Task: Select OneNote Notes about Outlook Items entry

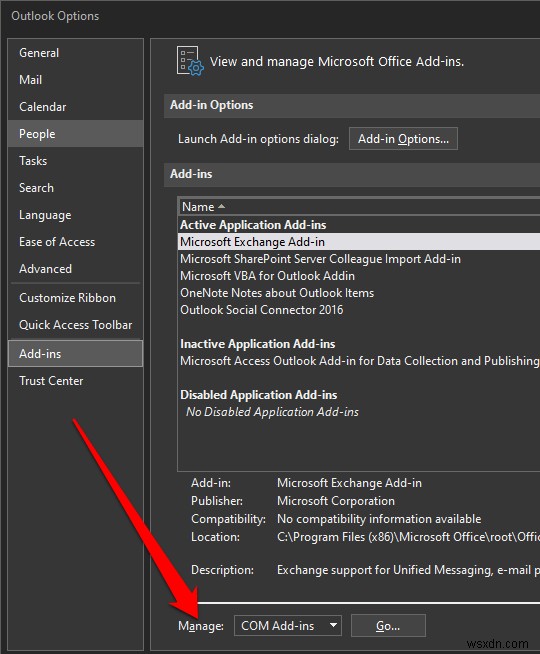Action: click(x=277, y=293)
